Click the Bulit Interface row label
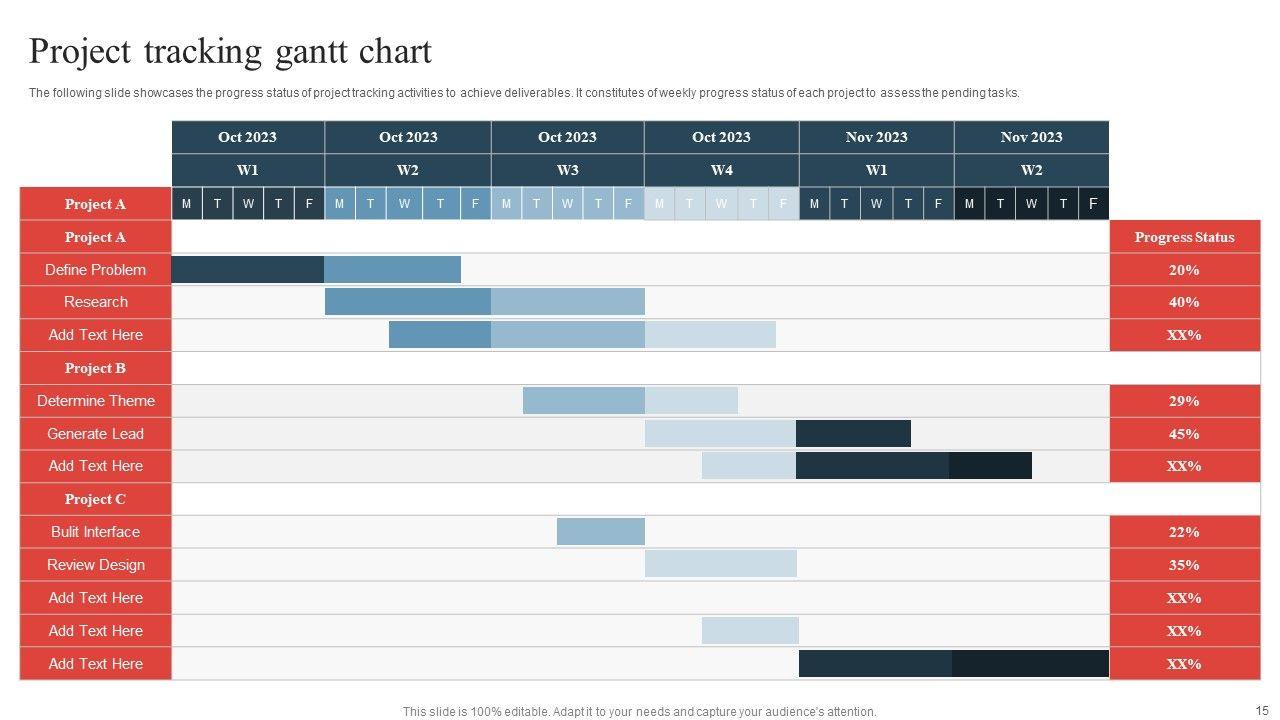 pos(95,532)
